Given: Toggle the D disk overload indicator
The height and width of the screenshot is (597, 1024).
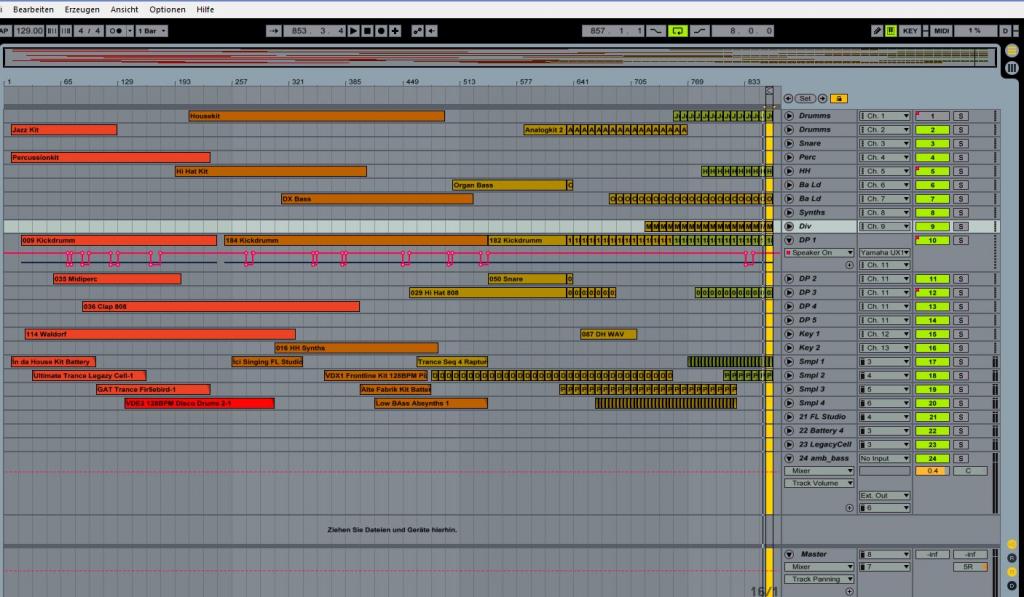Looking at the screenshot, I should [x=1005, y=31].
